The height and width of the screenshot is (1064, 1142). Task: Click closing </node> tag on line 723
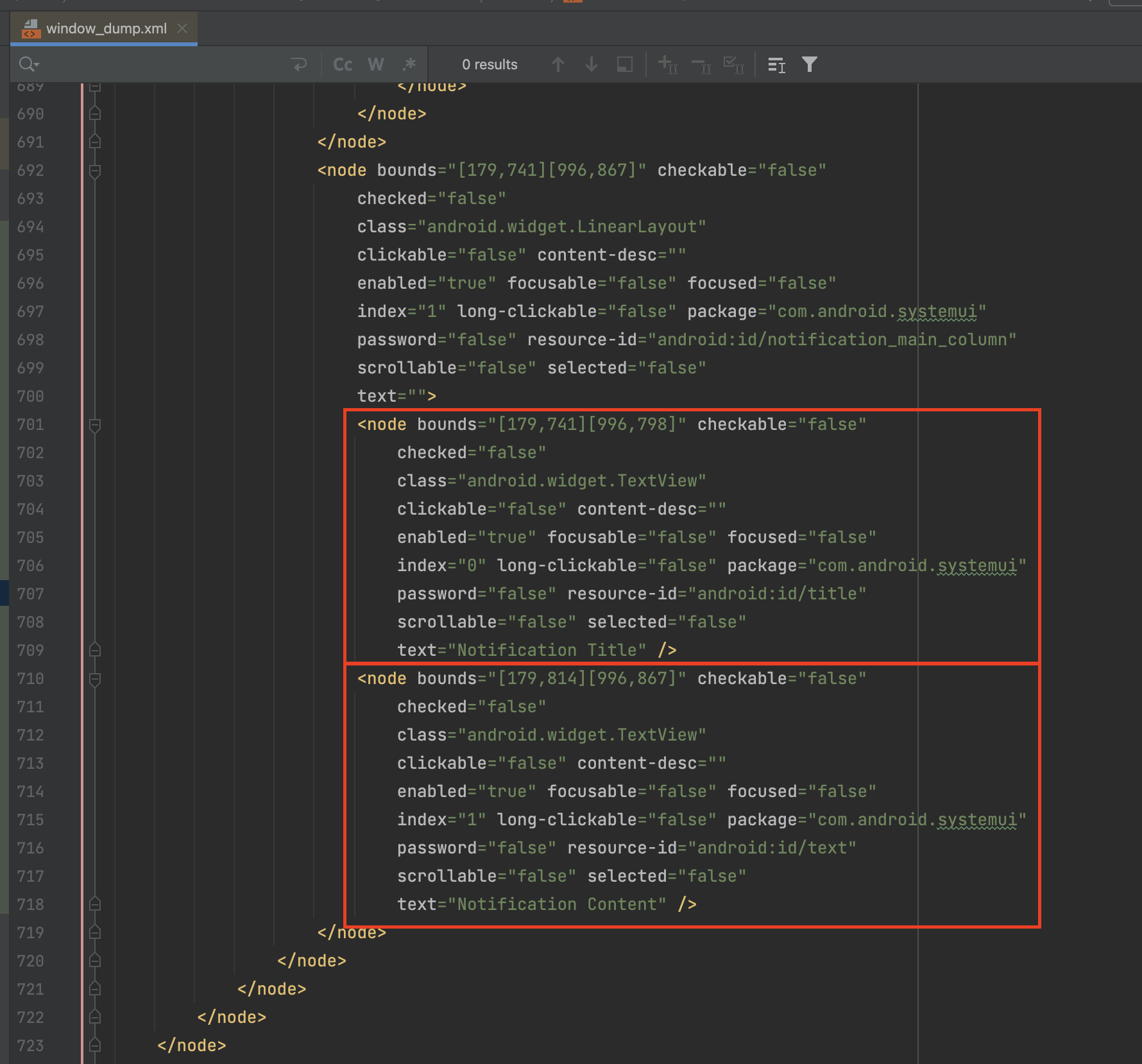[192, 1045]
